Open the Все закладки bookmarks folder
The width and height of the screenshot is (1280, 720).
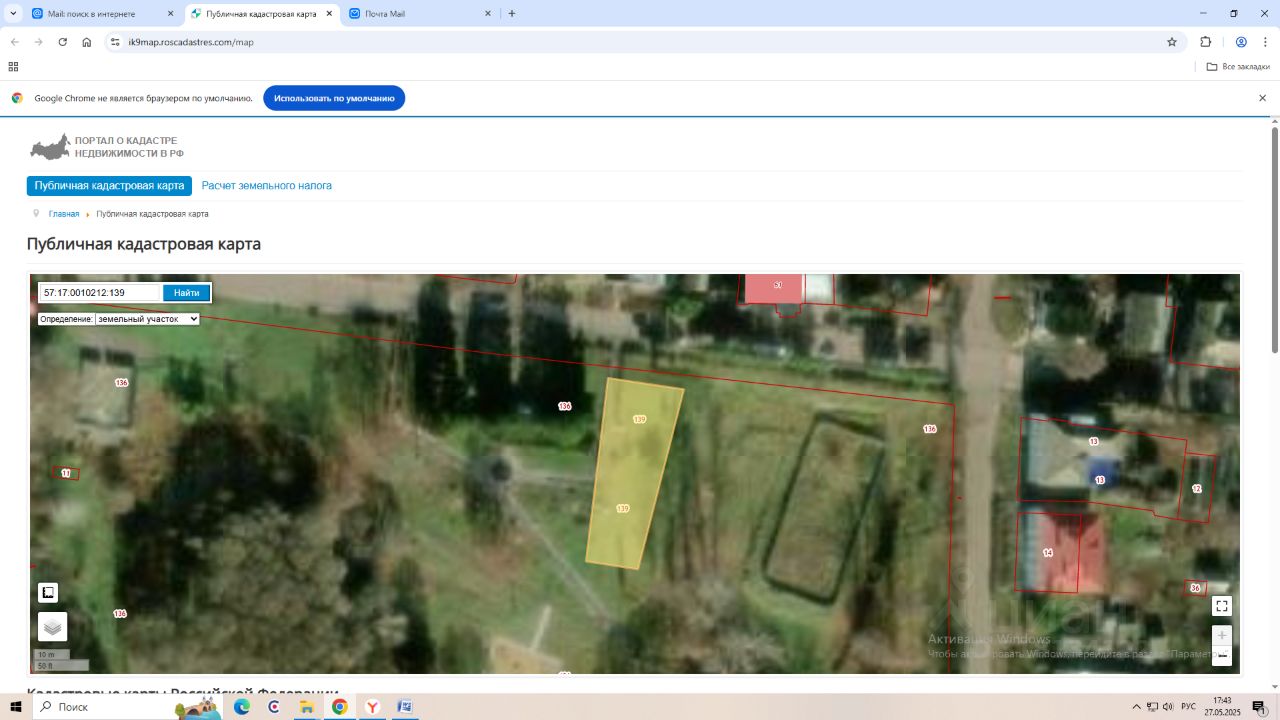tap(1238, 67)
